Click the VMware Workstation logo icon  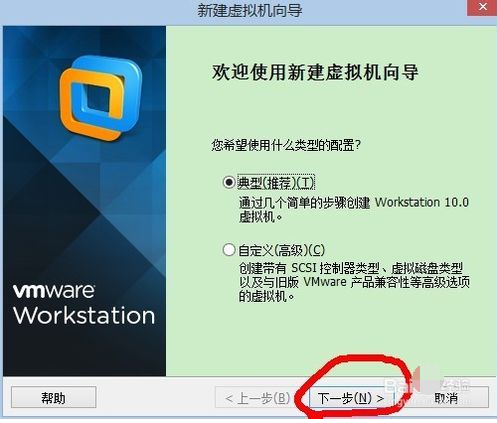[x=101, y=98]
